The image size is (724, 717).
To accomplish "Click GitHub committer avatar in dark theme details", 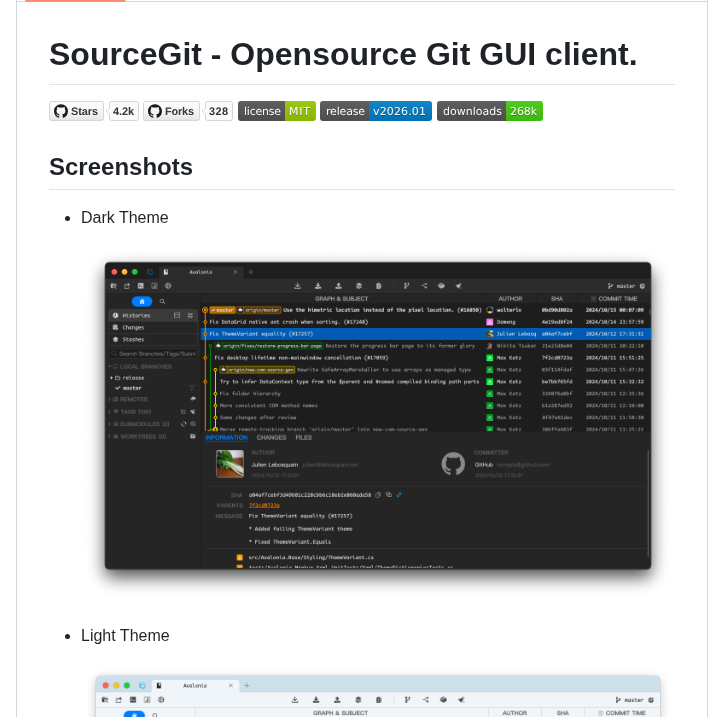I will [x=453, y=464].
